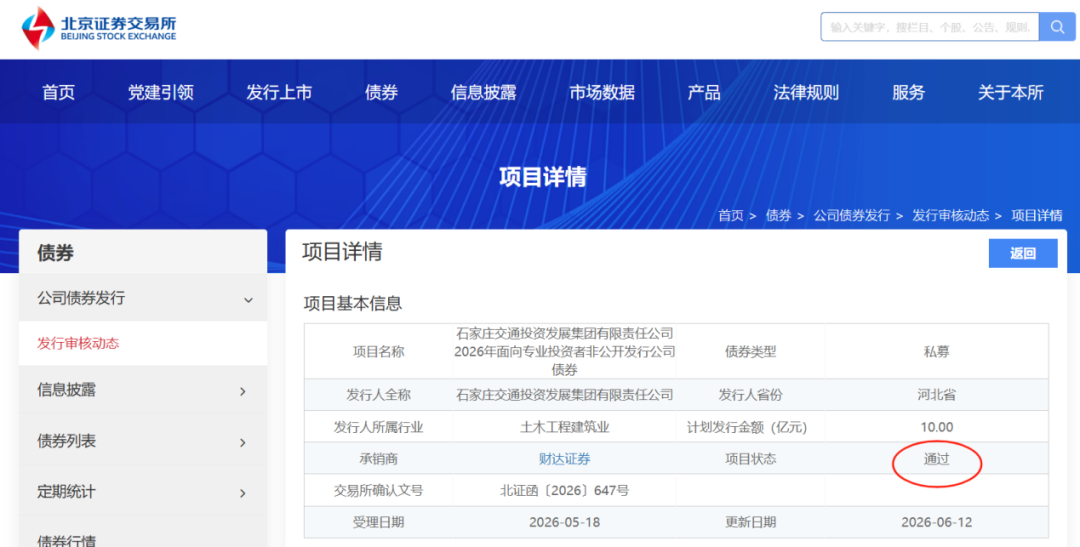
Task: Open 关于本所 navigation item
Action: coord(1010,92)
